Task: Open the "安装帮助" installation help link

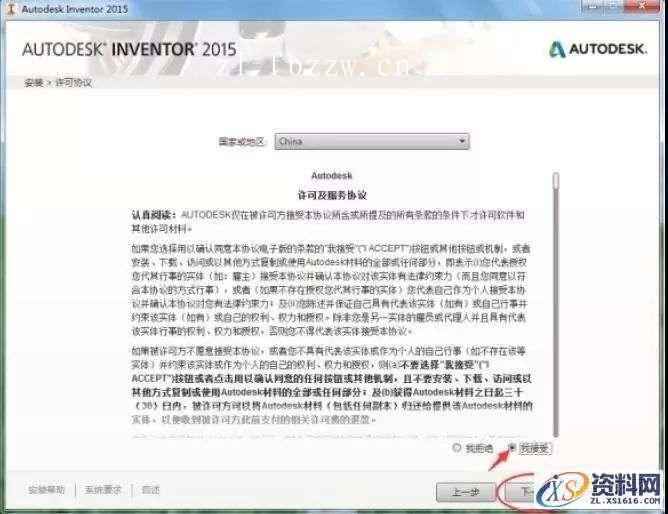Action: (x=46, y=490)
